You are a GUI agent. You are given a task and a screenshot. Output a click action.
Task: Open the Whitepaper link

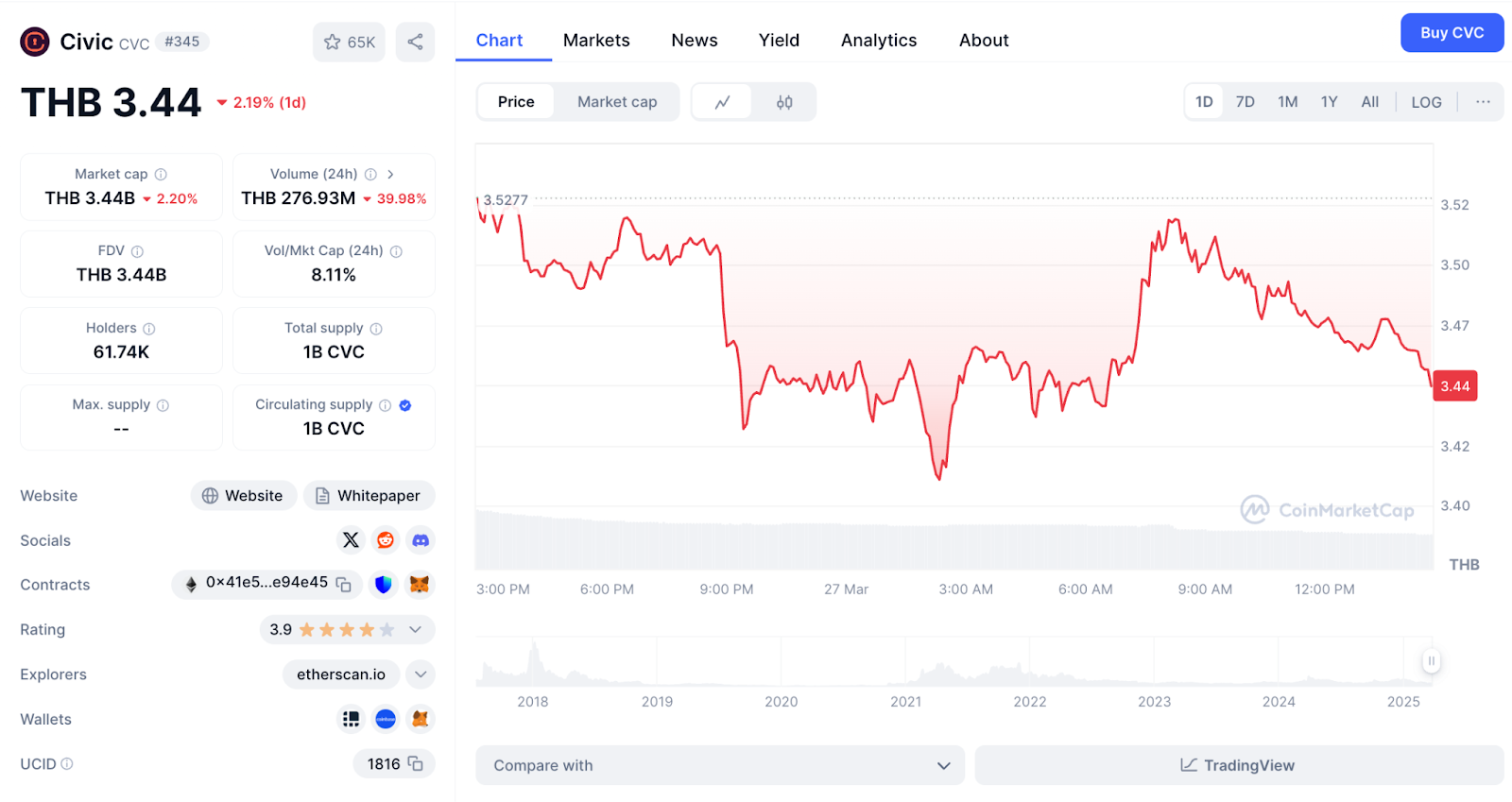tap(369, 496)
